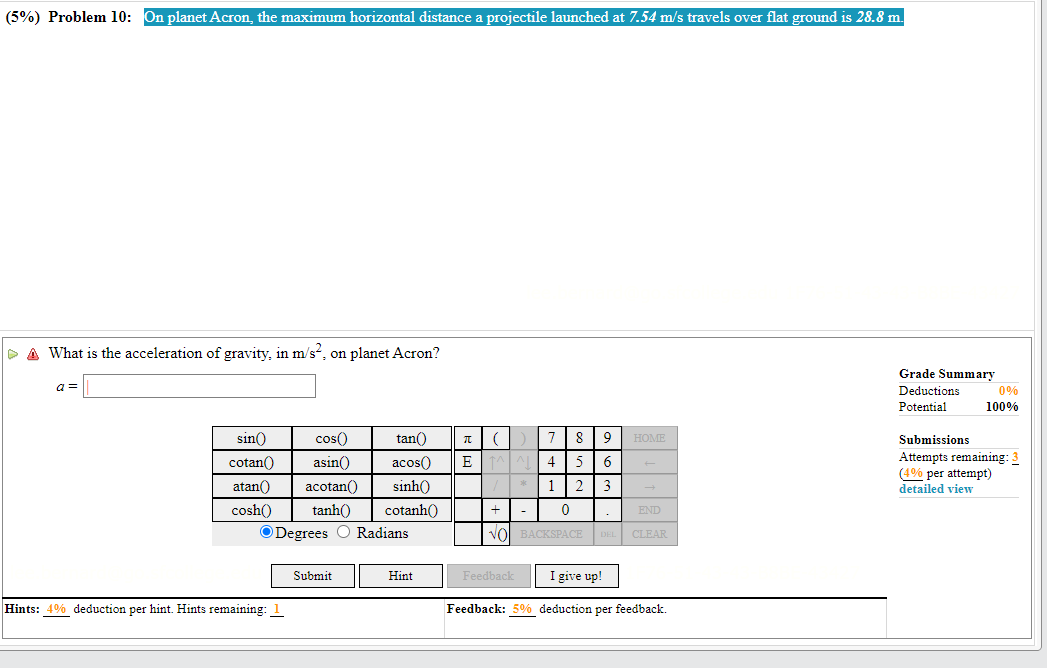Click number 5 on the keypad
Image resolution: width=1047 pixels, height=668 pixels.
coord(580,462)
